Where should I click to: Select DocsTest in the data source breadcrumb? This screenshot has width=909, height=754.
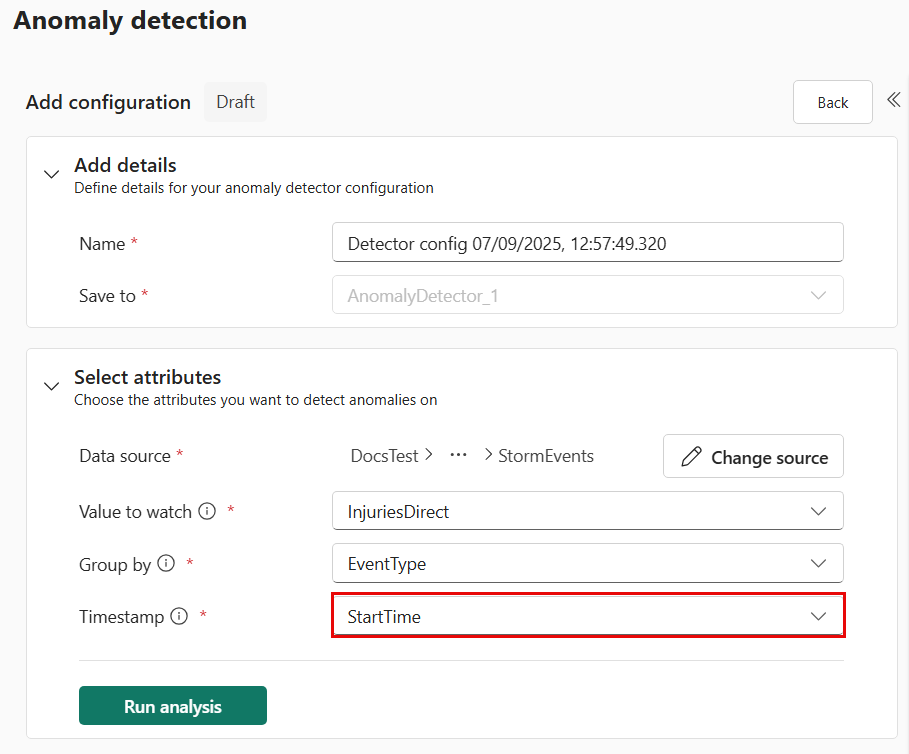click(384, 456)
